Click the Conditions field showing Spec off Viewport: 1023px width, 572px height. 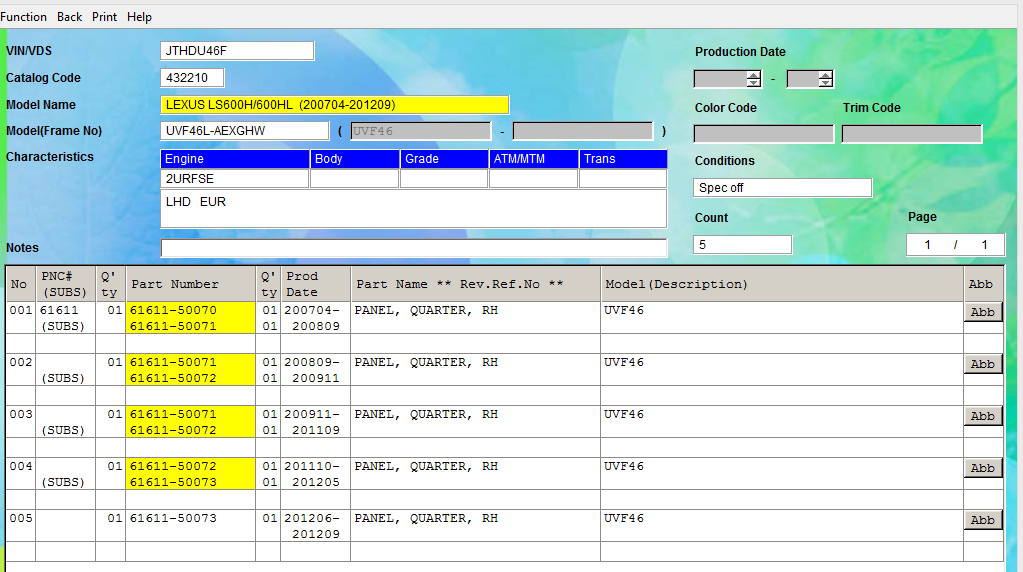(x=782, y=188)
